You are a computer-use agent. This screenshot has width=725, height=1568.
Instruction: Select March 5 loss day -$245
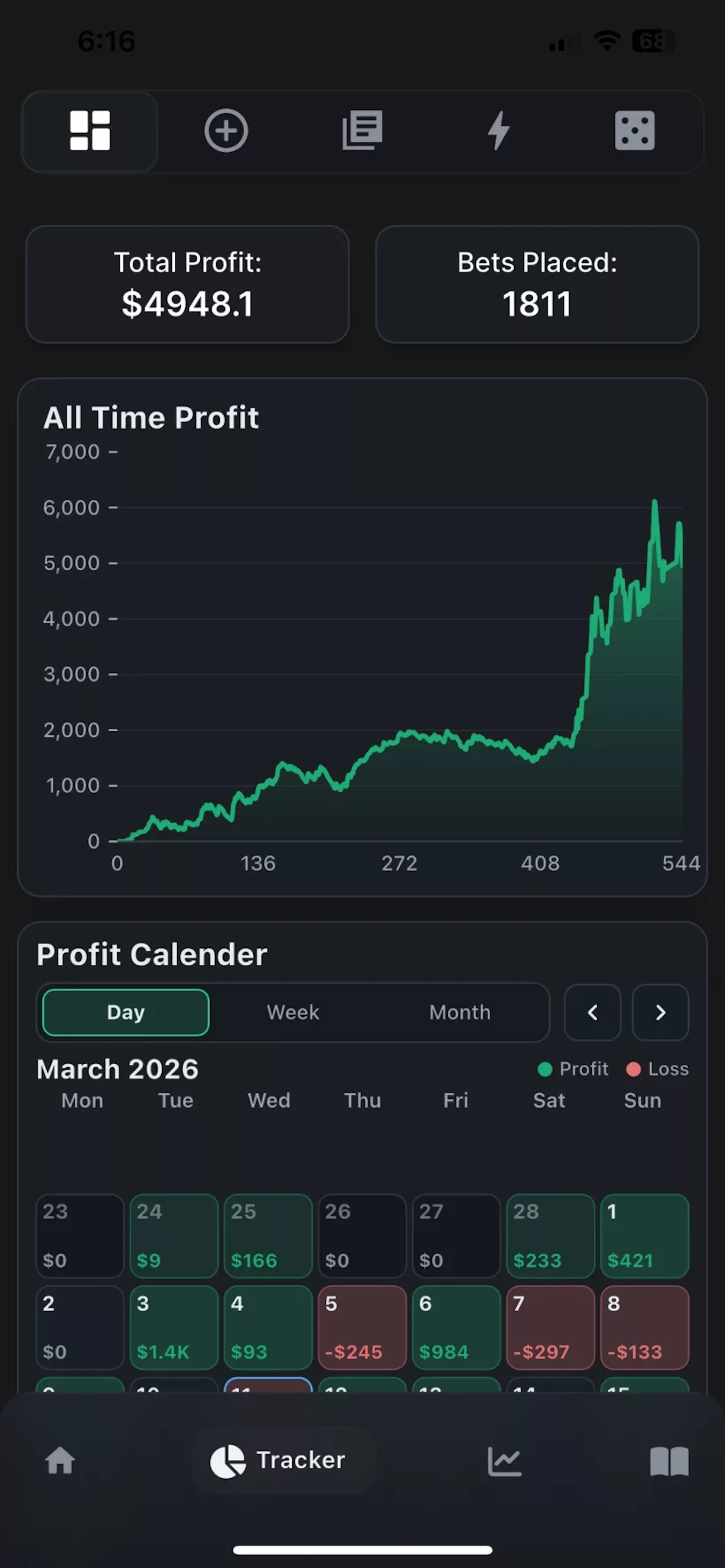[x=362, y=1327]
